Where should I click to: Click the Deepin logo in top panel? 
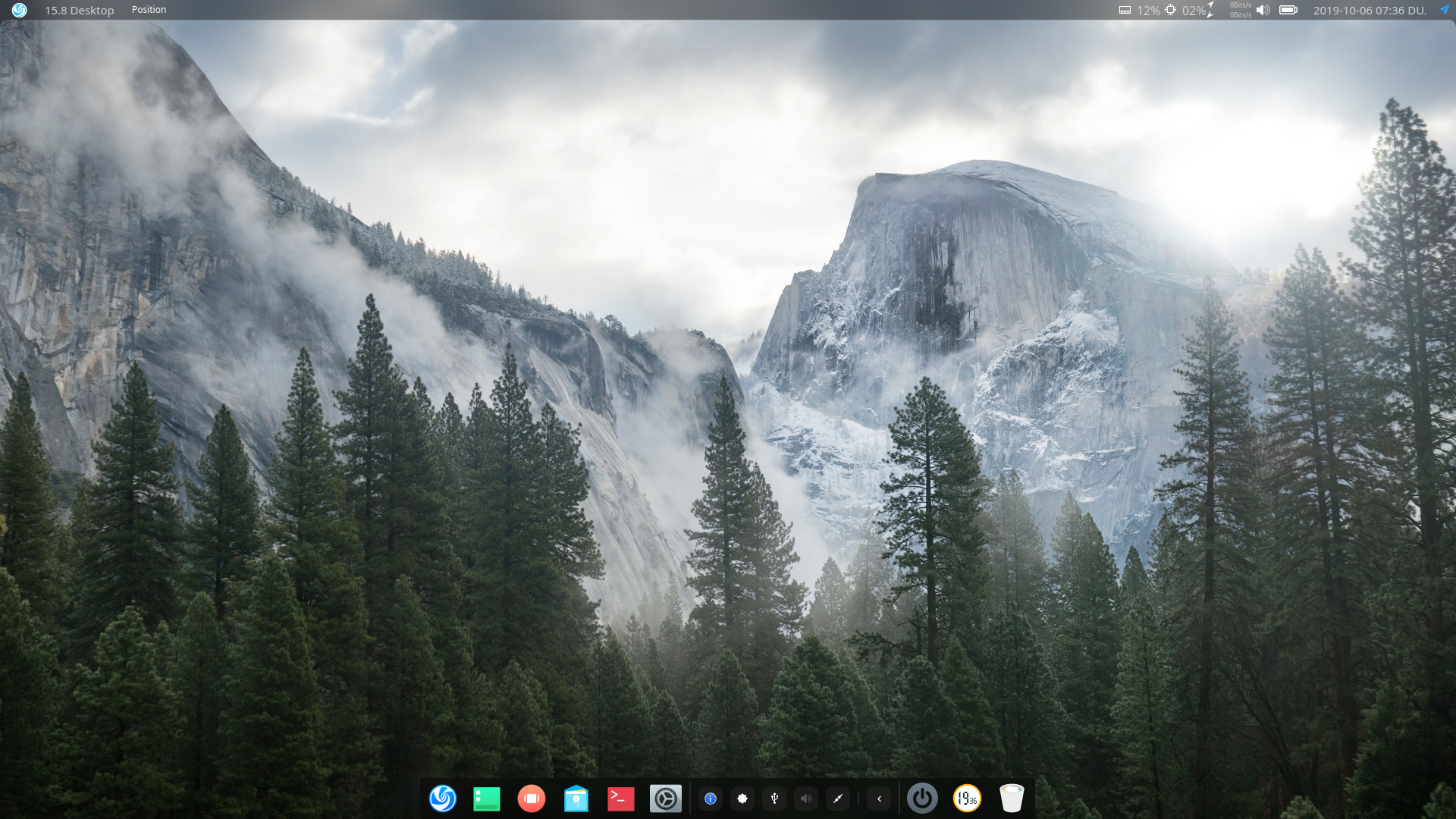pyautogui.click(x=19, y=10)
